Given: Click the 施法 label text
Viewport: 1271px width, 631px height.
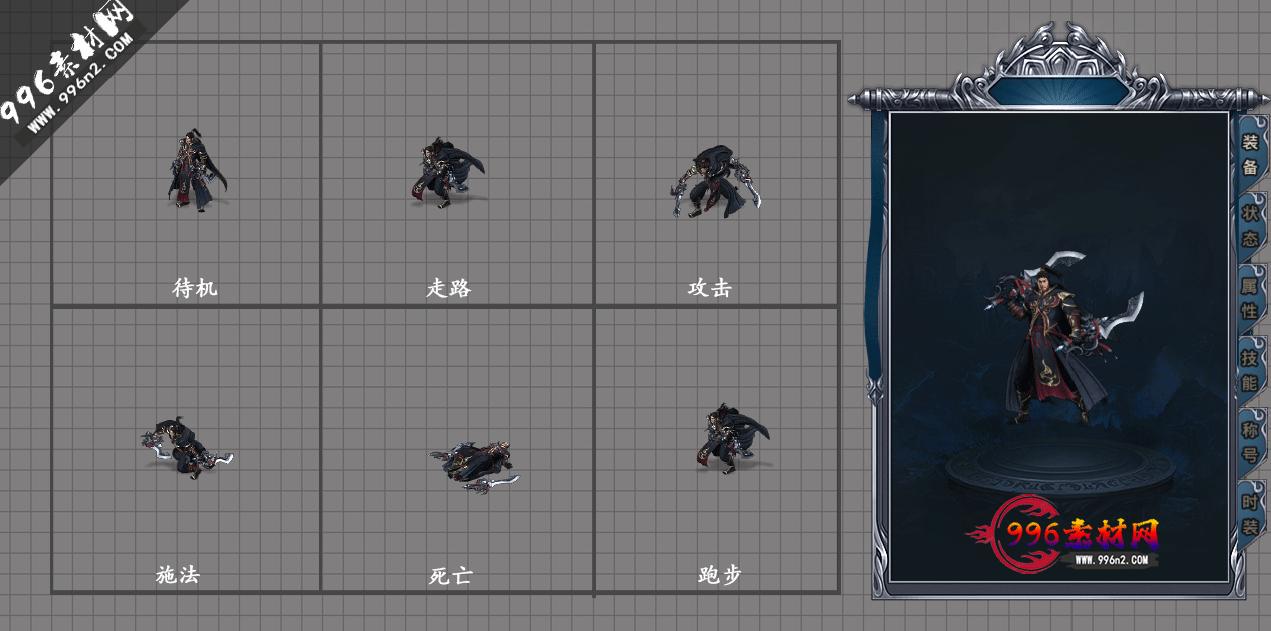Looking at the screenshot, I should [178, 575].
